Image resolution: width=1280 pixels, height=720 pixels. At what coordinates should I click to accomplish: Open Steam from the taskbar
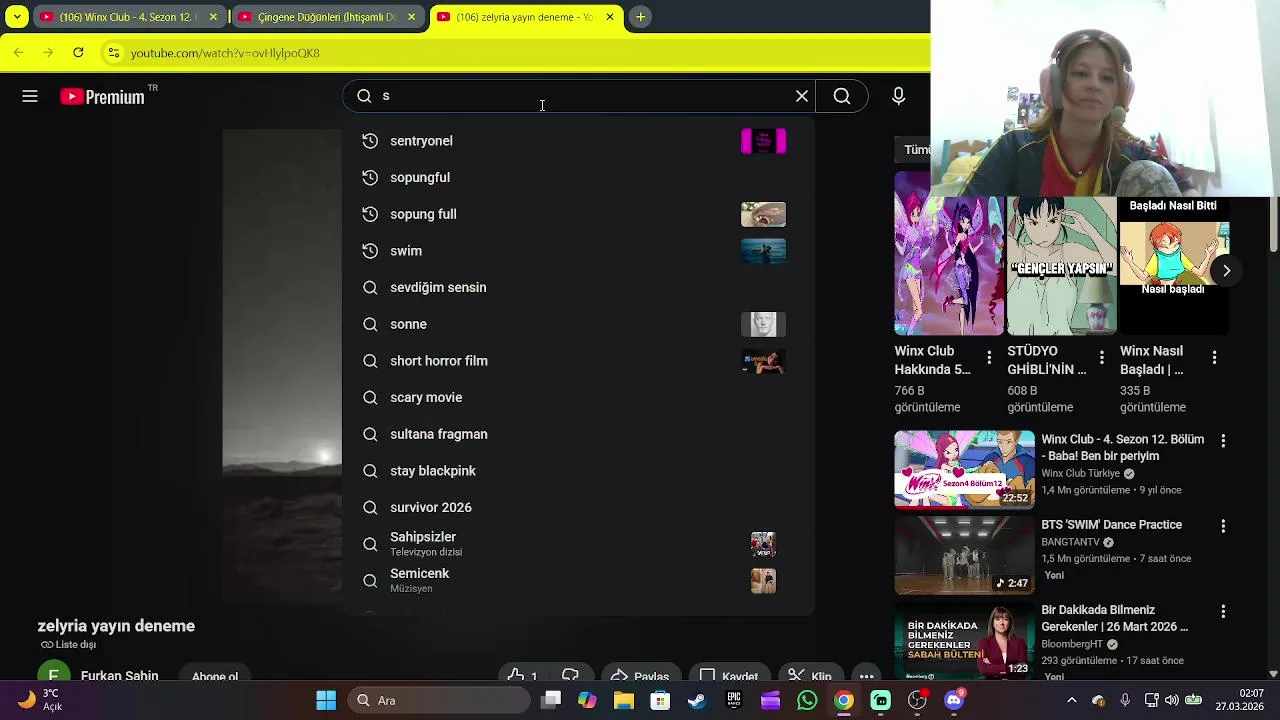[696, 701]
